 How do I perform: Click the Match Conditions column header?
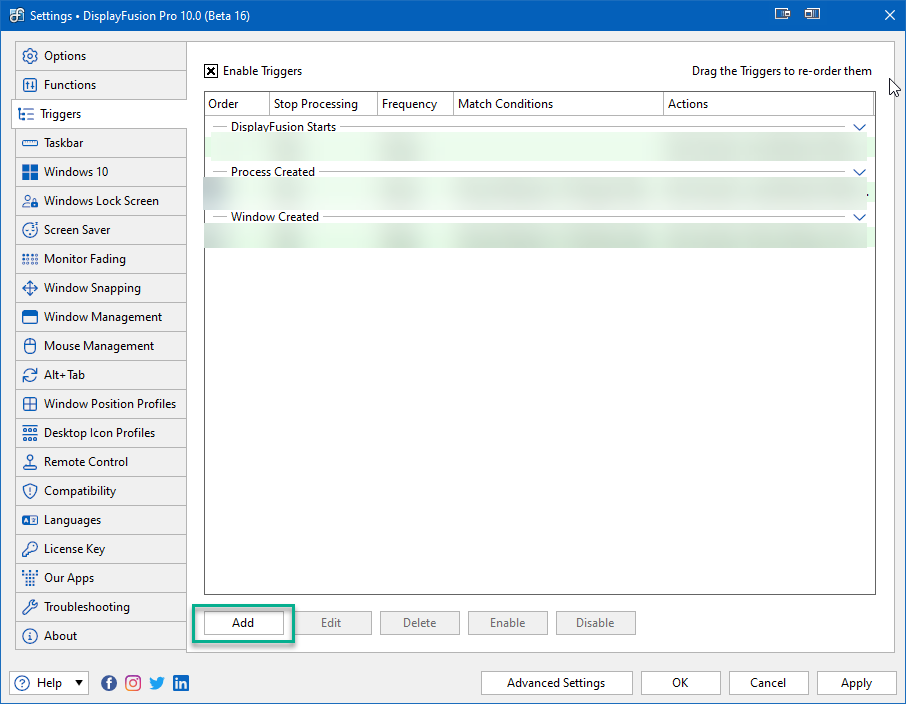coord(558,104)
